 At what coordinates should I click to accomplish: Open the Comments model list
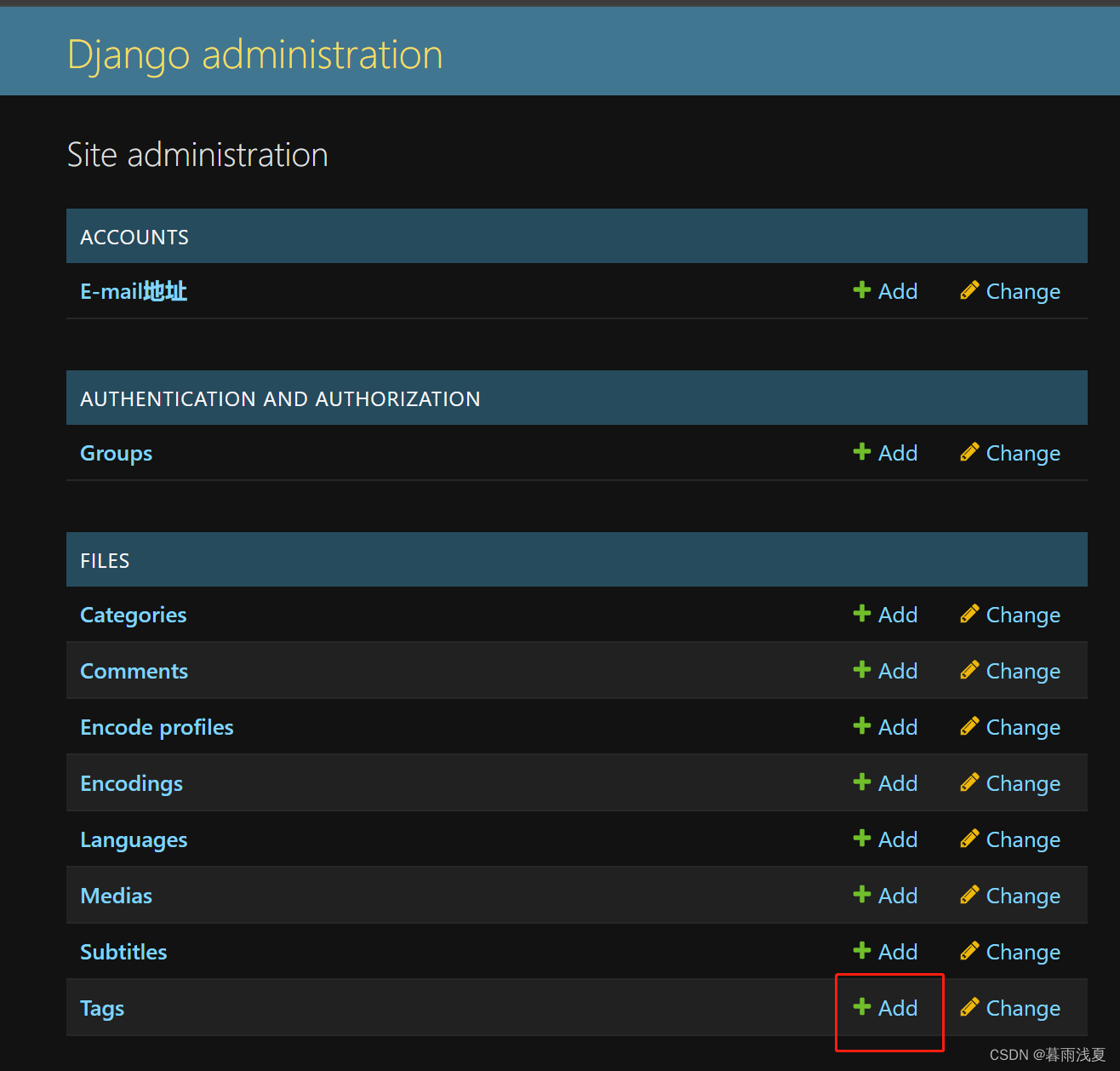(x=134, y=671)
